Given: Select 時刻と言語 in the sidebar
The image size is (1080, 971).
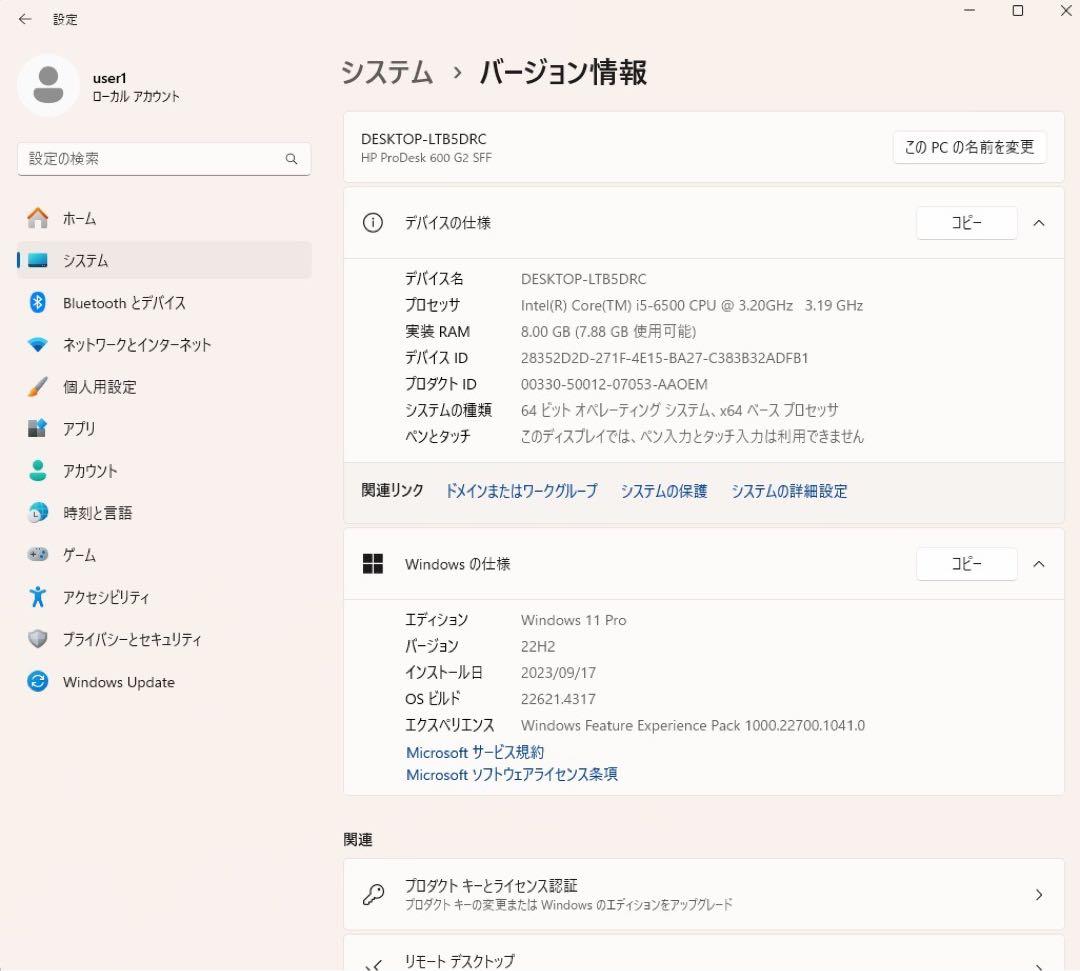Looking at the screenshot, I should tap(100, 512).
